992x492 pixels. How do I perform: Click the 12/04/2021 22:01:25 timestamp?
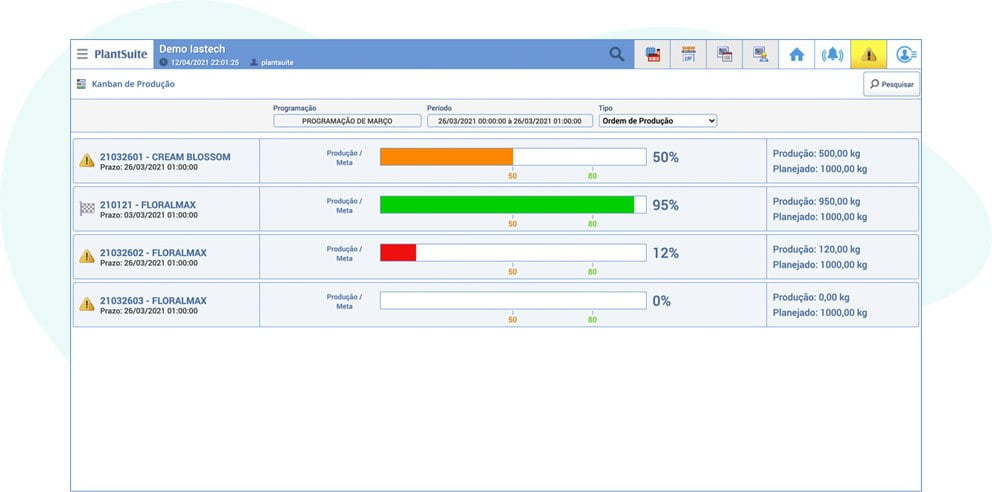(204, 63)
